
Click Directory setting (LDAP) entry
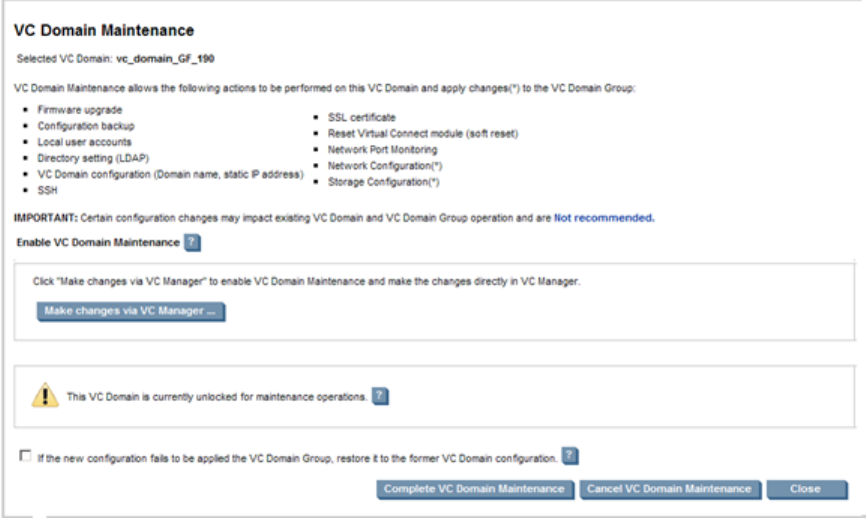93,158
